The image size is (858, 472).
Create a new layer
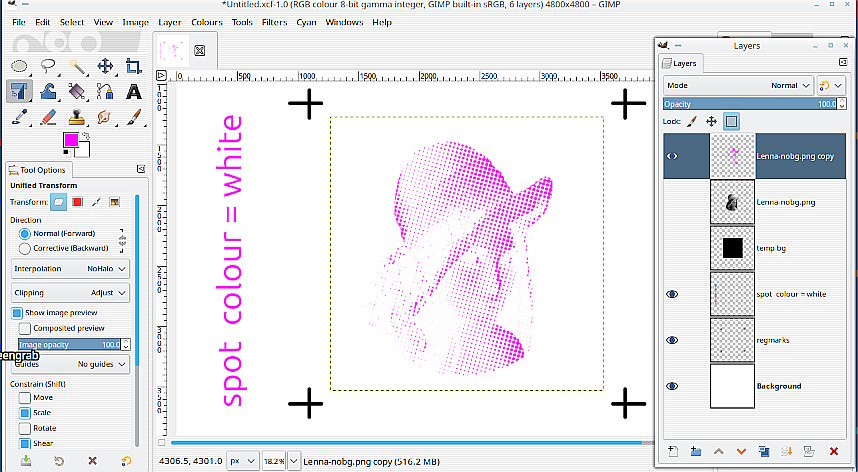(x=673, y=451)
